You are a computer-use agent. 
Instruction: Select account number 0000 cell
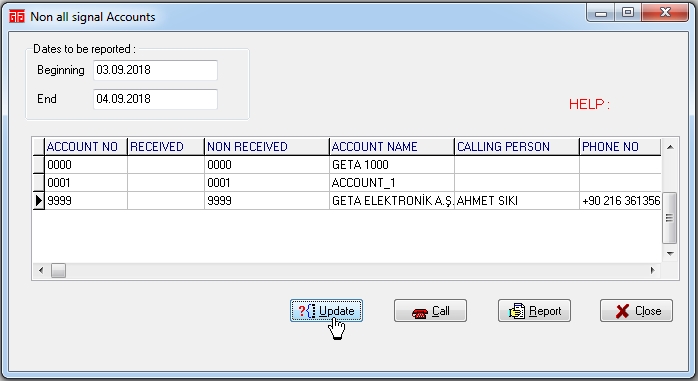pos(86,165)
